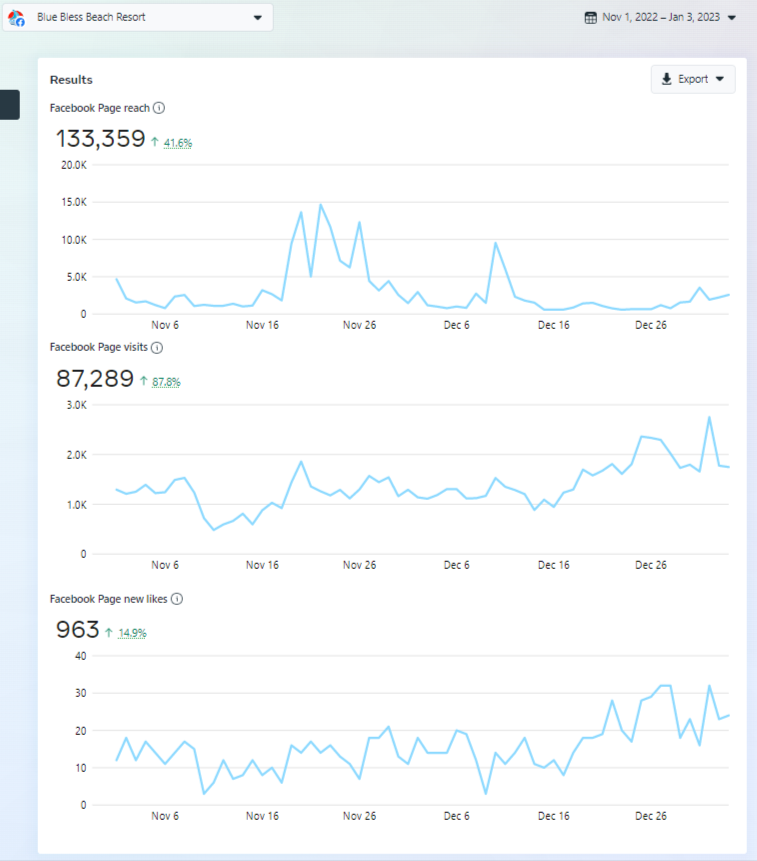This screenshot has height=861, width=757.
Task: Click the 963 new likes total
Action: 78,630
